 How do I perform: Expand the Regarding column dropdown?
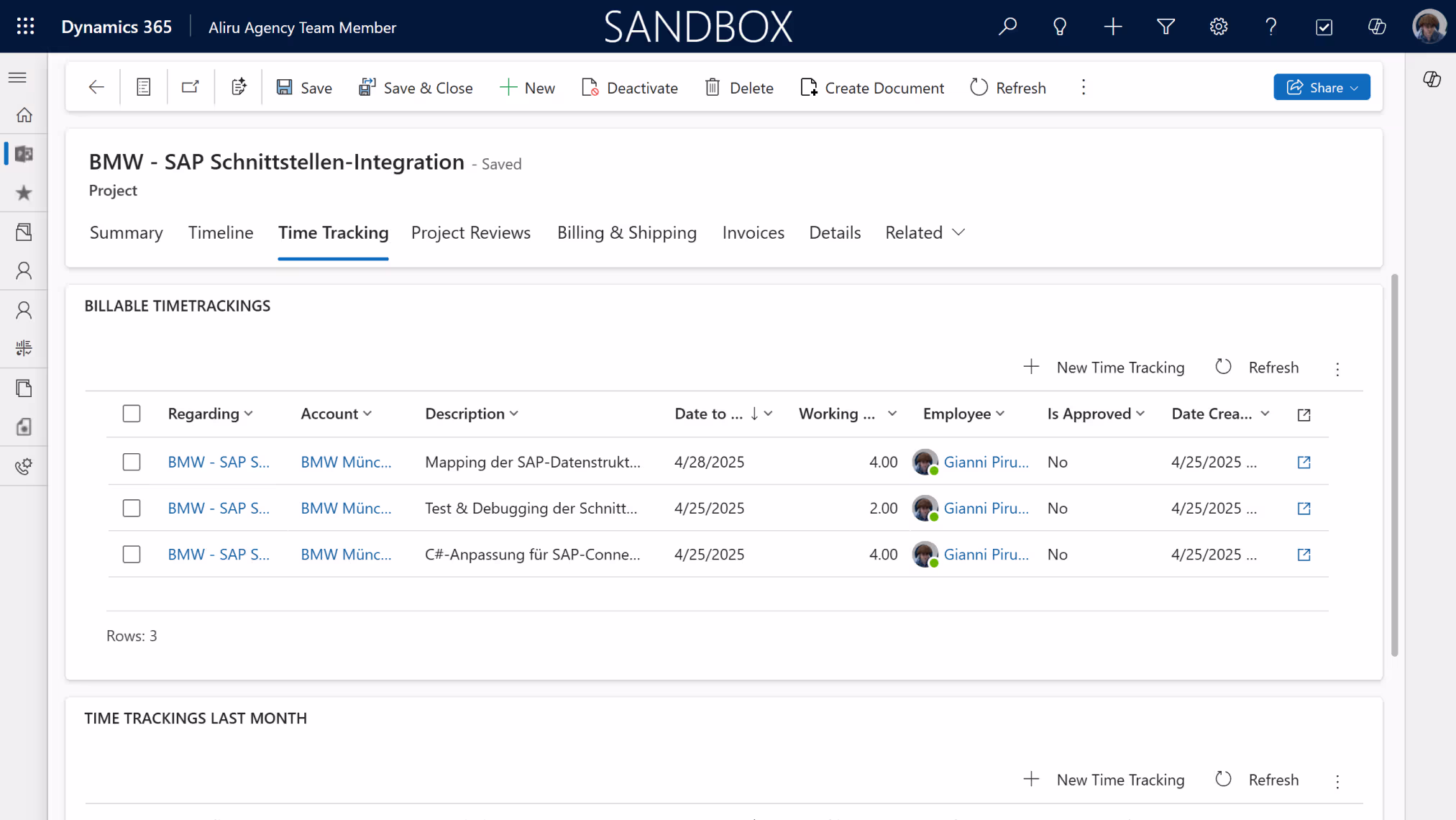click(x=249, y=414)
